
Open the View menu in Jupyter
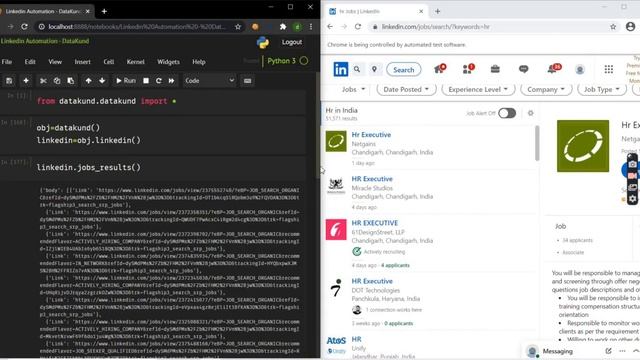(x=55, y=62)
